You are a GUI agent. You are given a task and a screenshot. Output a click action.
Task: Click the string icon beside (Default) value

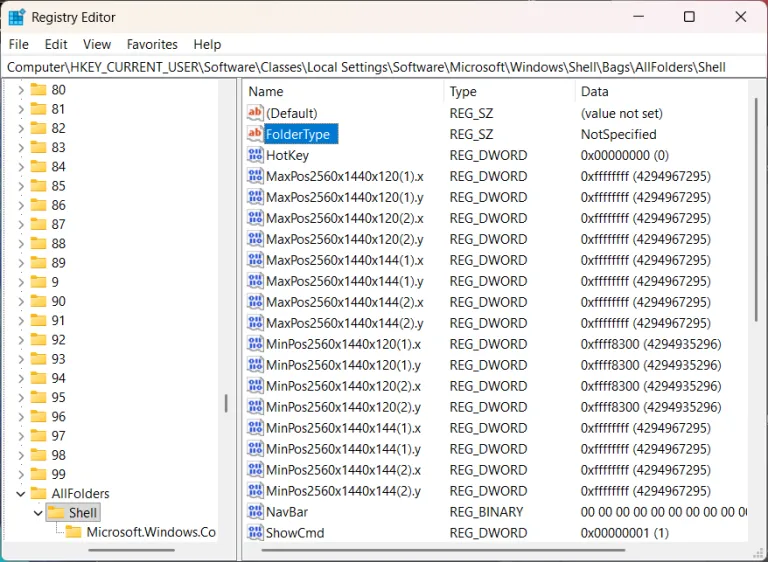(255, 113)
